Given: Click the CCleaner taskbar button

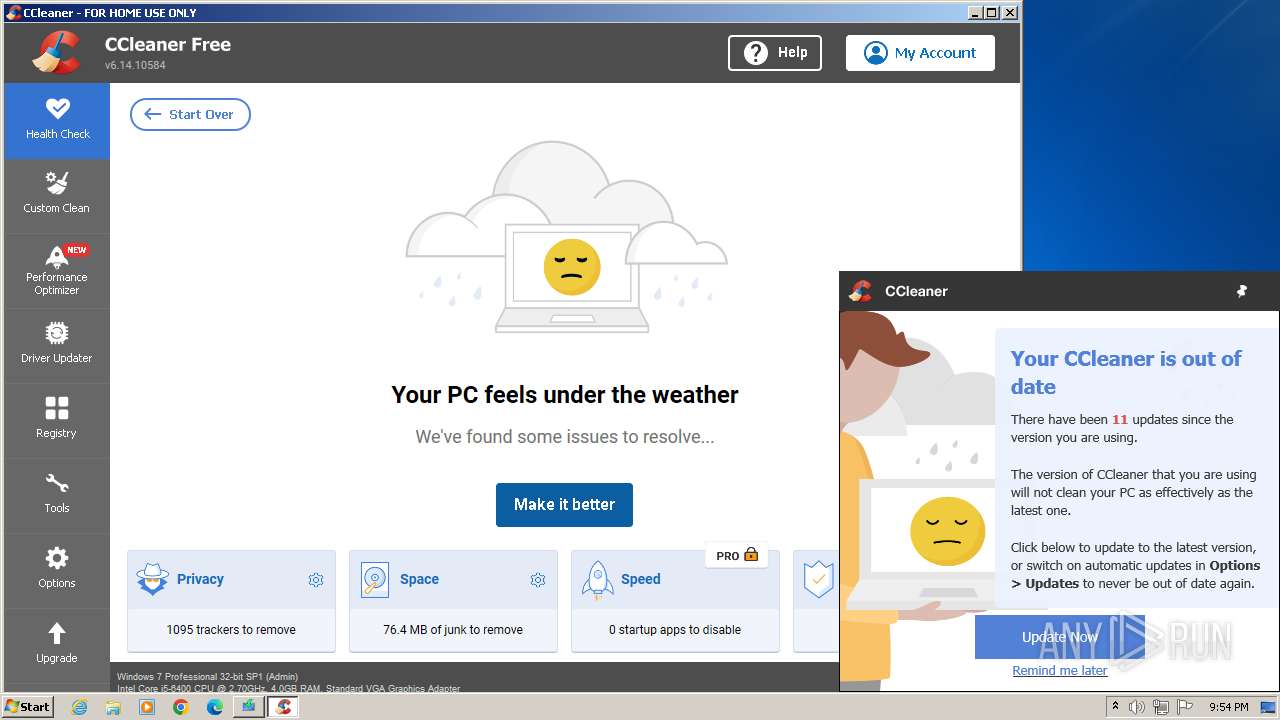Looking at the screenshot, I should (x=283, y=707).
